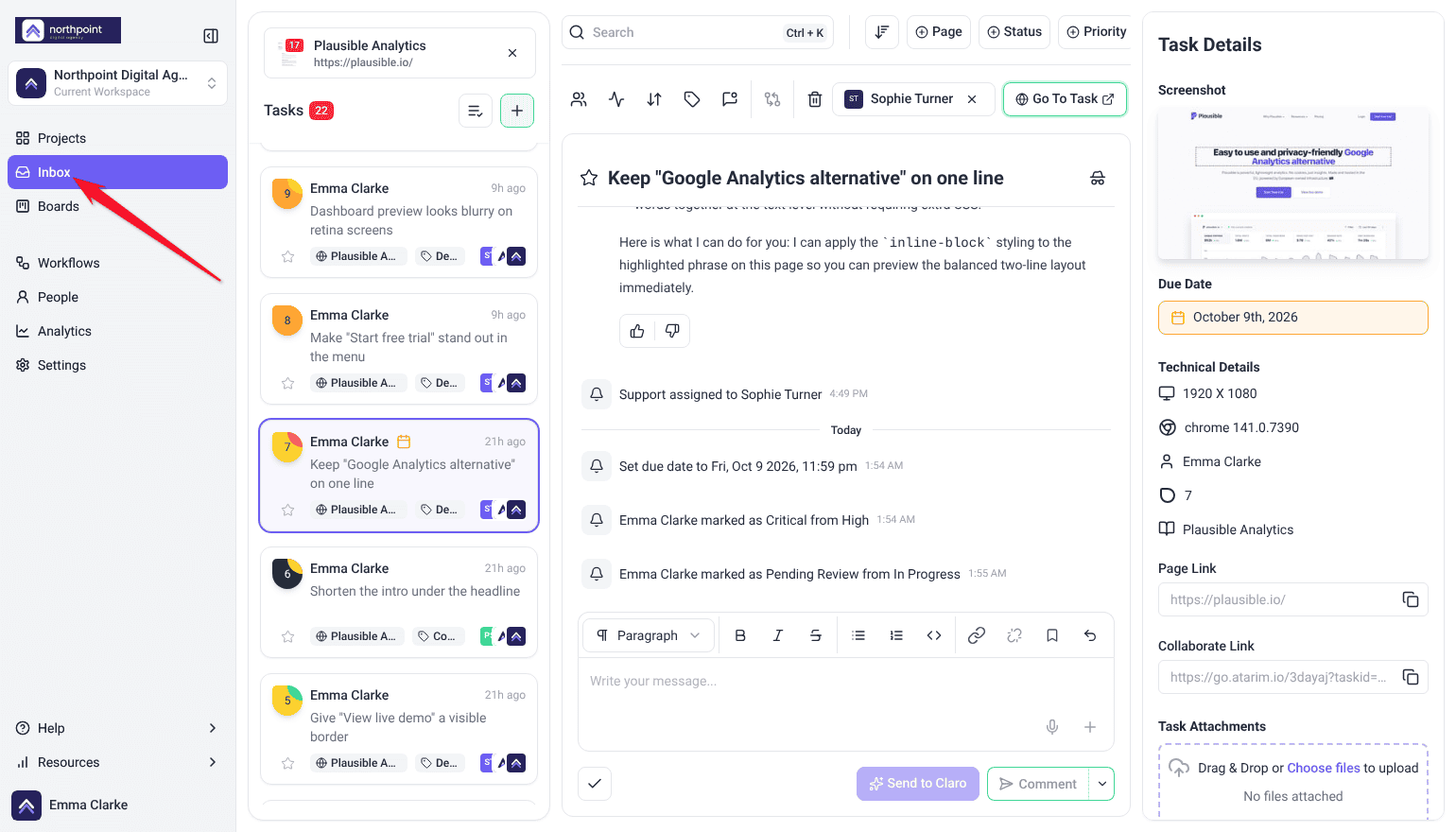Click the up-down arrows priority icon
Image resolution: width=1456 pixels, height=832 pixels.
[654, 99]
